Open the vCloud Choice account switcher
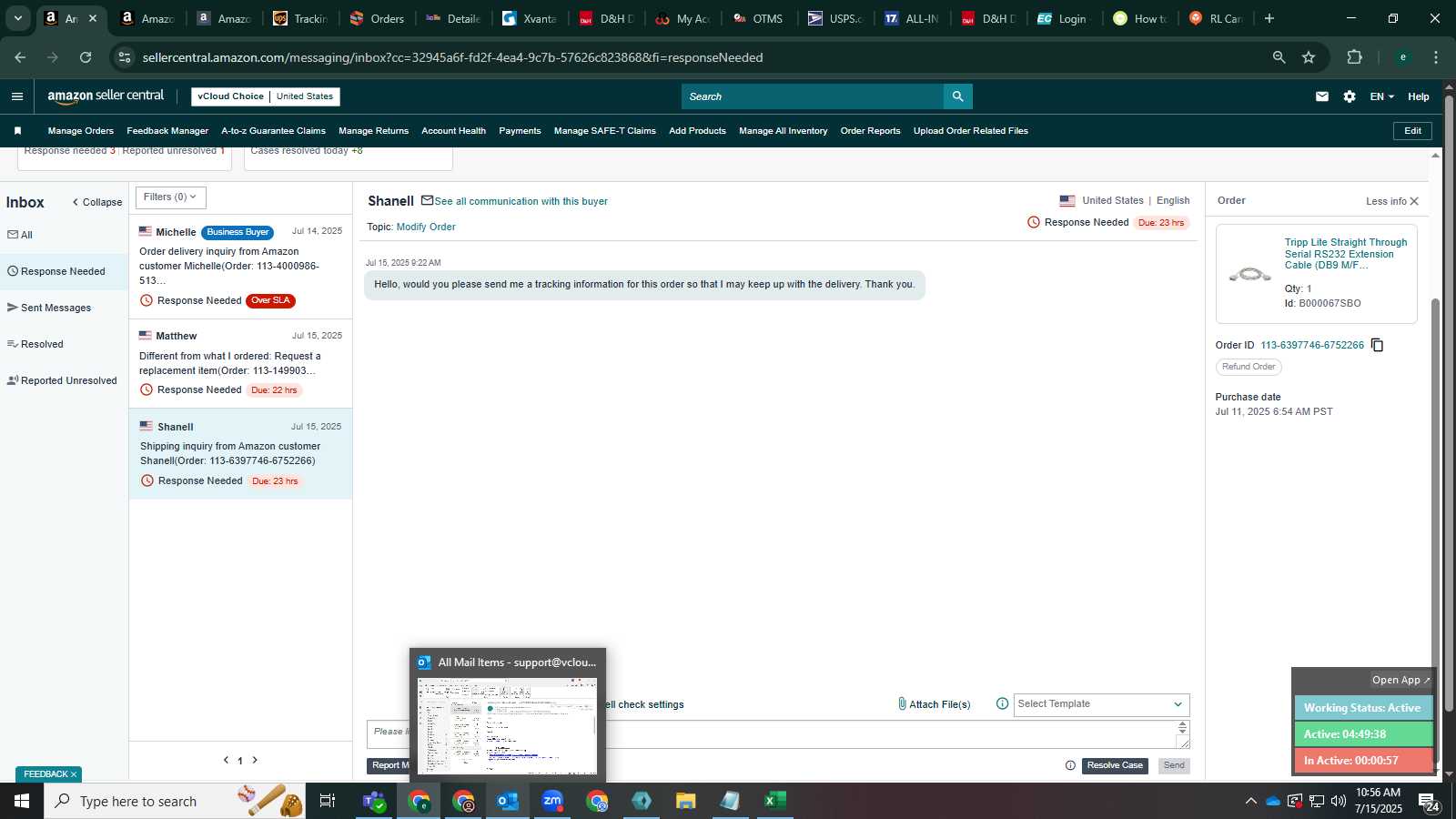 (x=266, y=96)
